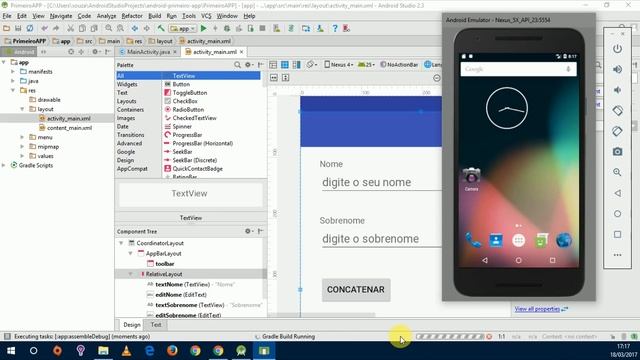
Task: Click the green Run app button
Action: 203,29
